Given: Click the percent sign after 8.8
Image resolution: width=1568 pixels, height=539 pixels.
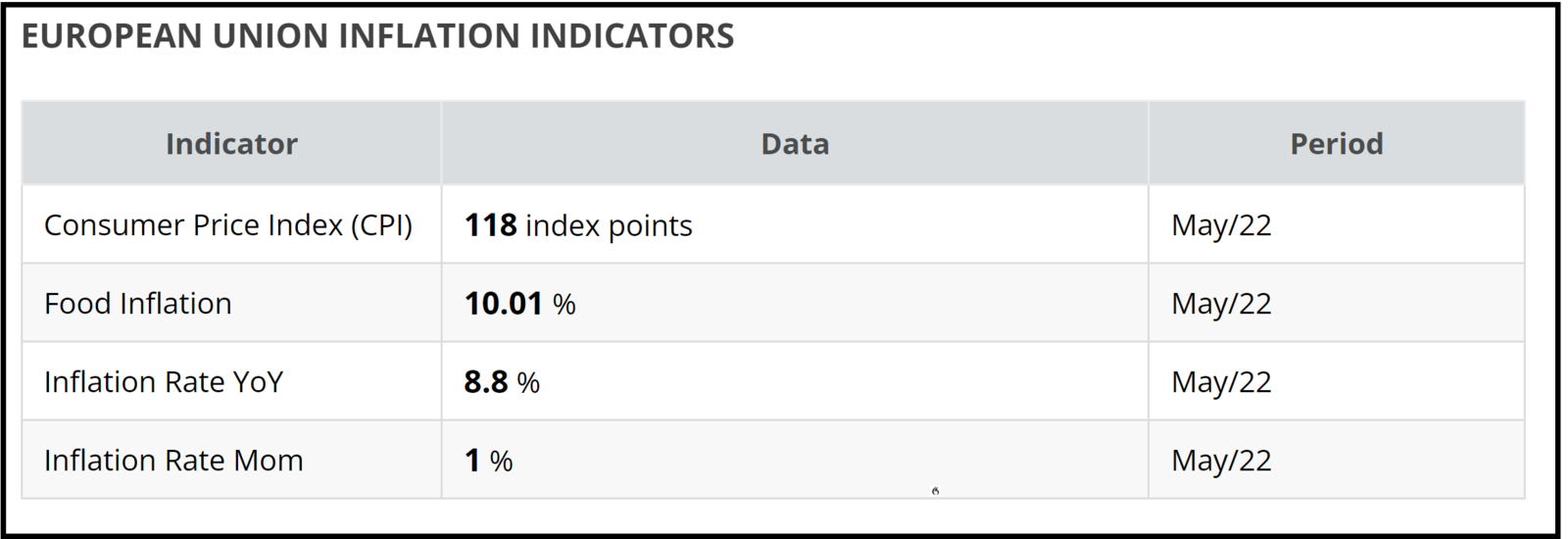Looking at the screenshot, I should [x=528, y=383].
